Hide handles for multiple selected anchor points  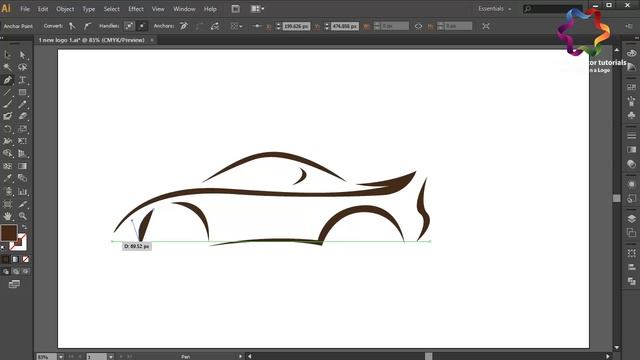pyautogui.click(x=142, y=26)
